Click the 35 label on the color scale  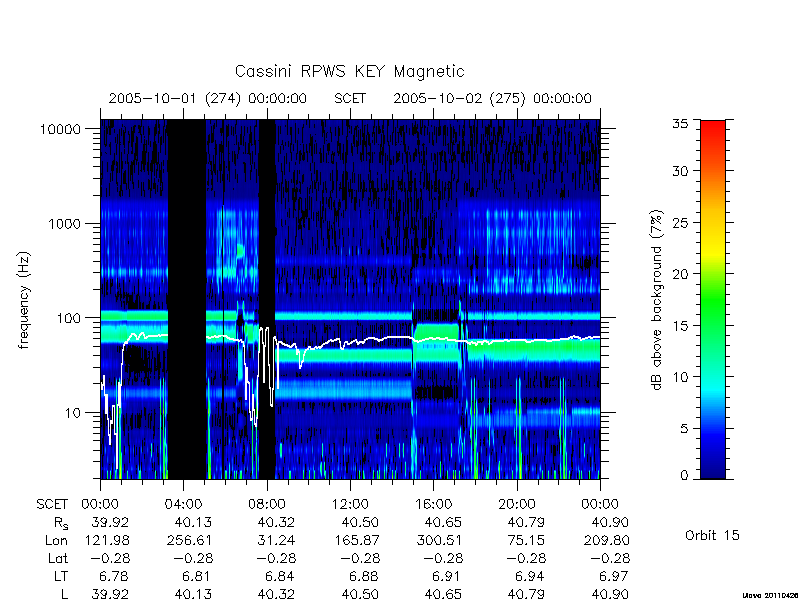[680, 123]
